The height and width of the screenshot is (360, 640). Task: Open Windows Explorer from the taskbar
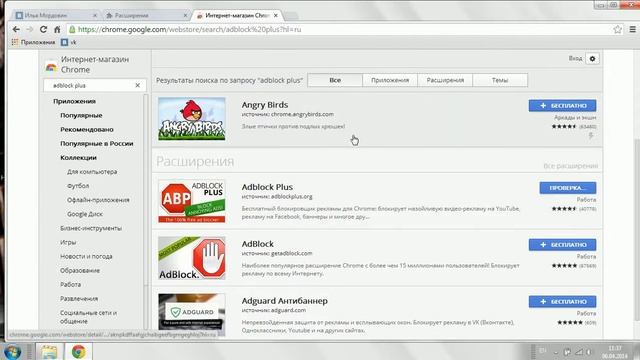(49, 351)
